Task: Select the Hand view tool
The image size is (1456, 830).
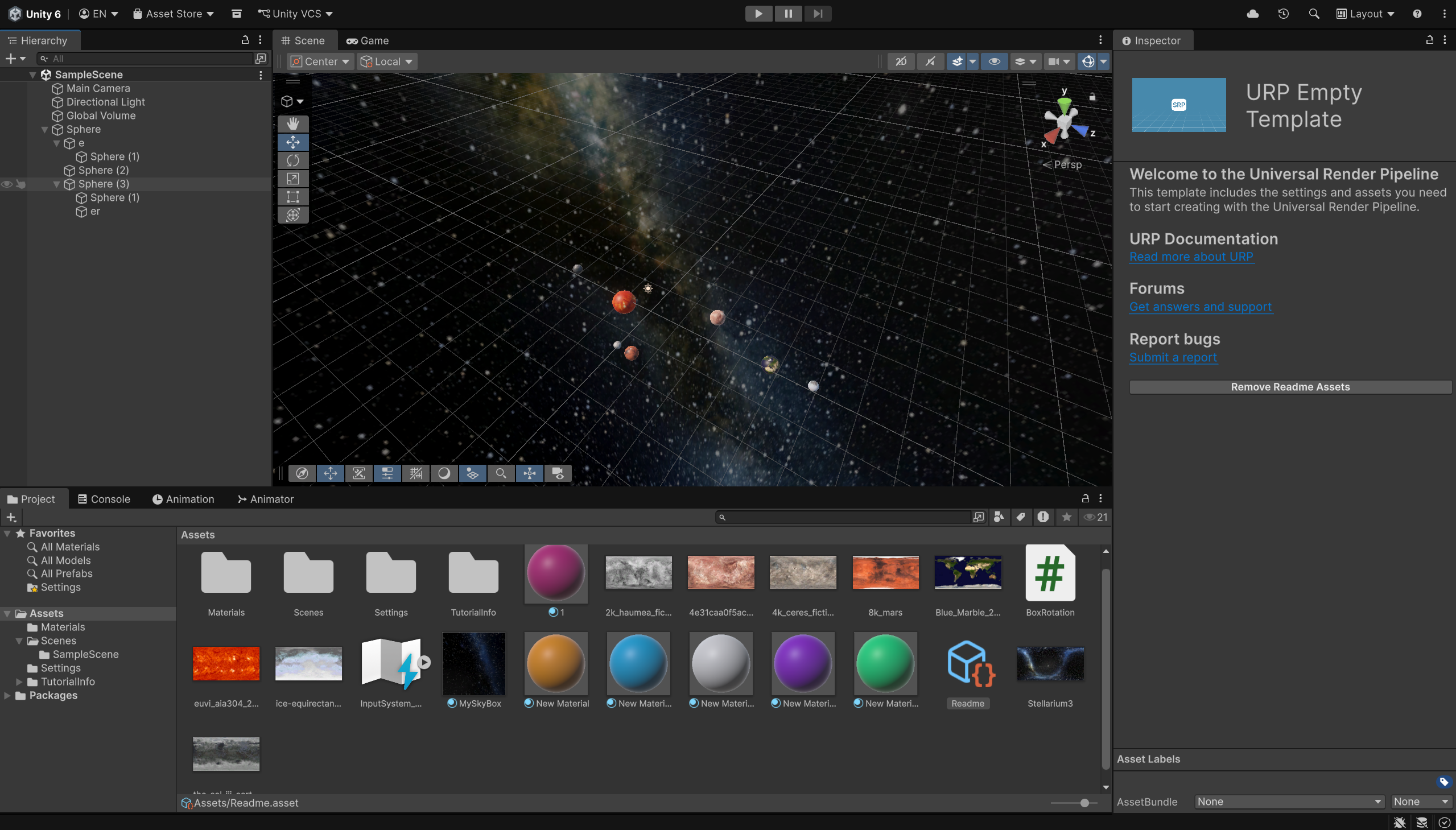Action: (x=293, y=123)
